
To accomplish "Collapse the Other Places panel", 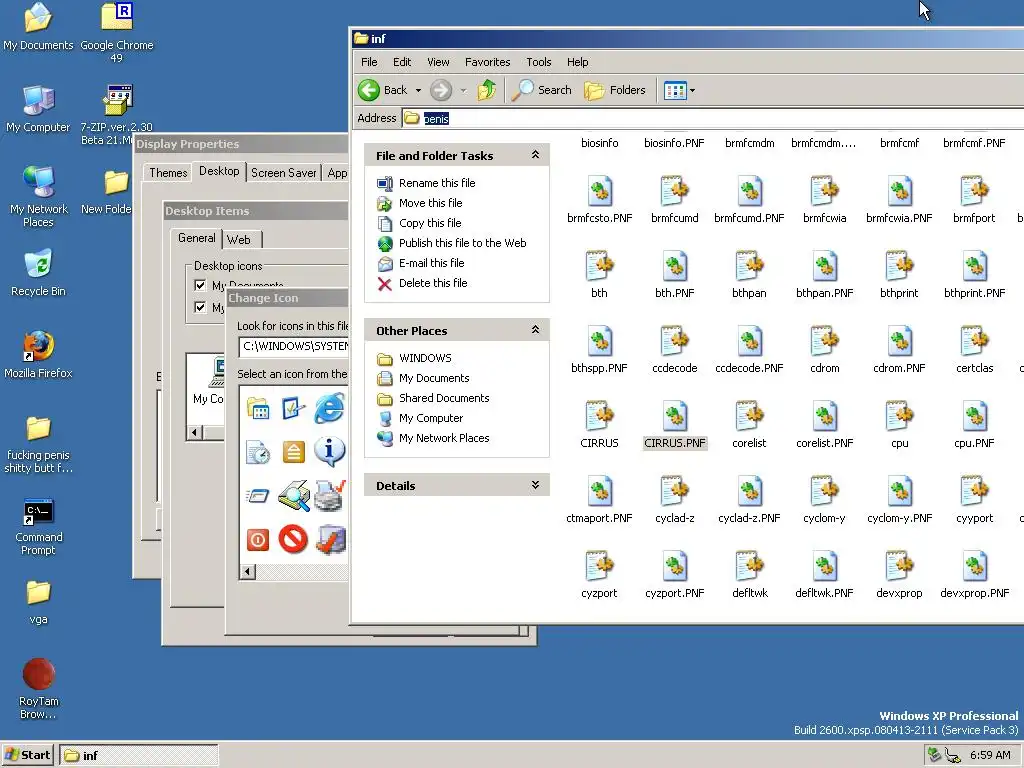I will (536, 330).
